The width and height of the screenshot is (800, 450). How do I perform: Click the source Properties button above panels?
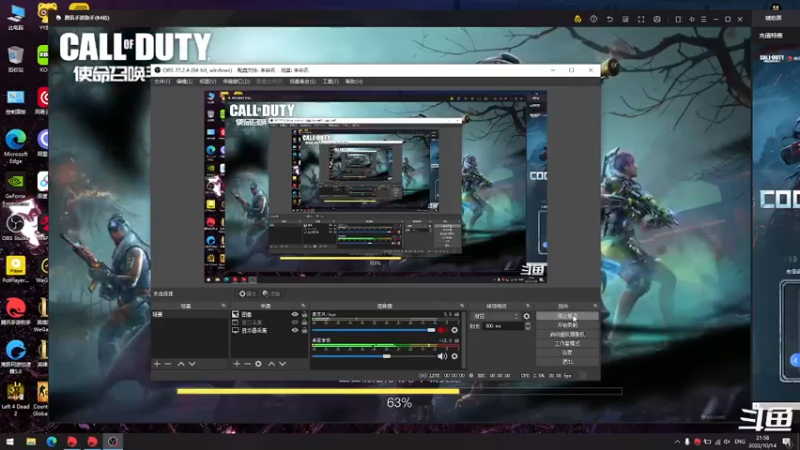(247, 294)
